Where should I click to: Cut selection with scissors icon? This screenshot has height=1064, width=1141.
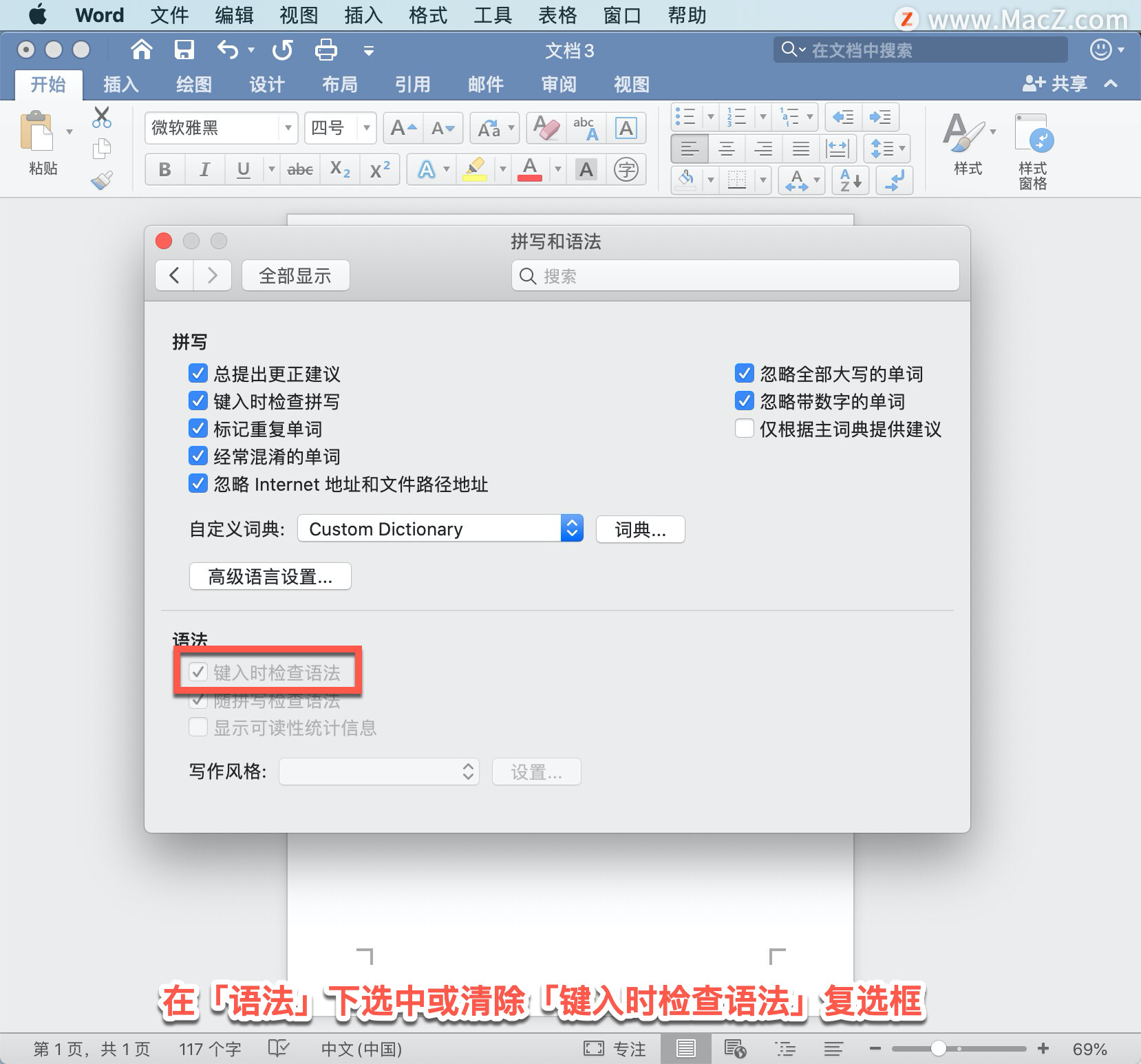tap(102, 118)
